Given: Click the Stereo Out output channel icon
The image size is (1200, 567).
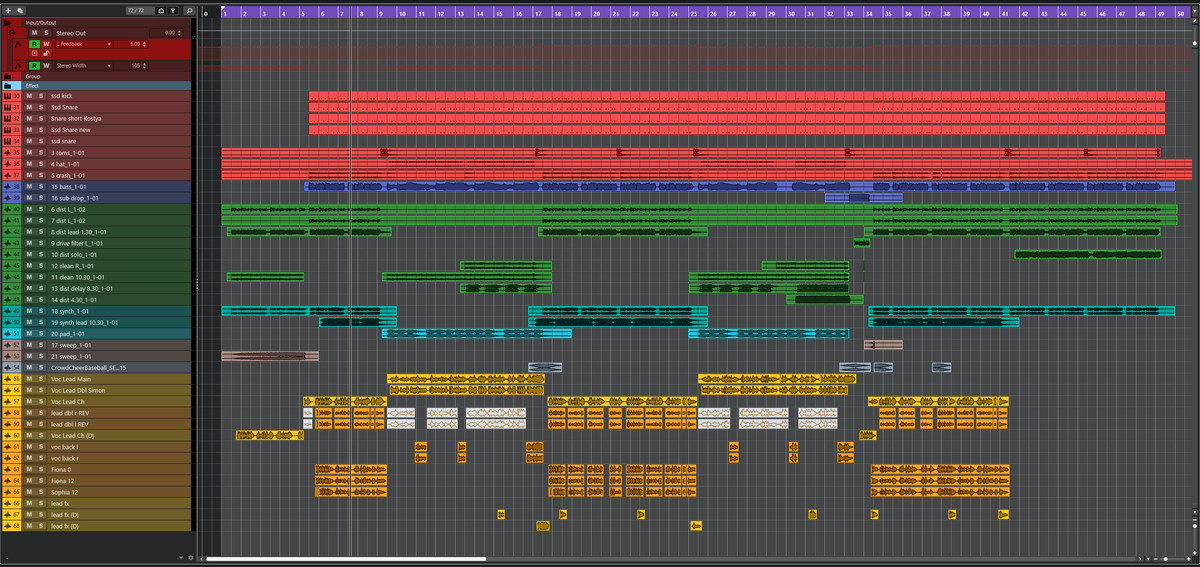Looking at the screenshot, I should pyautogui.click(x=12, y=33).
